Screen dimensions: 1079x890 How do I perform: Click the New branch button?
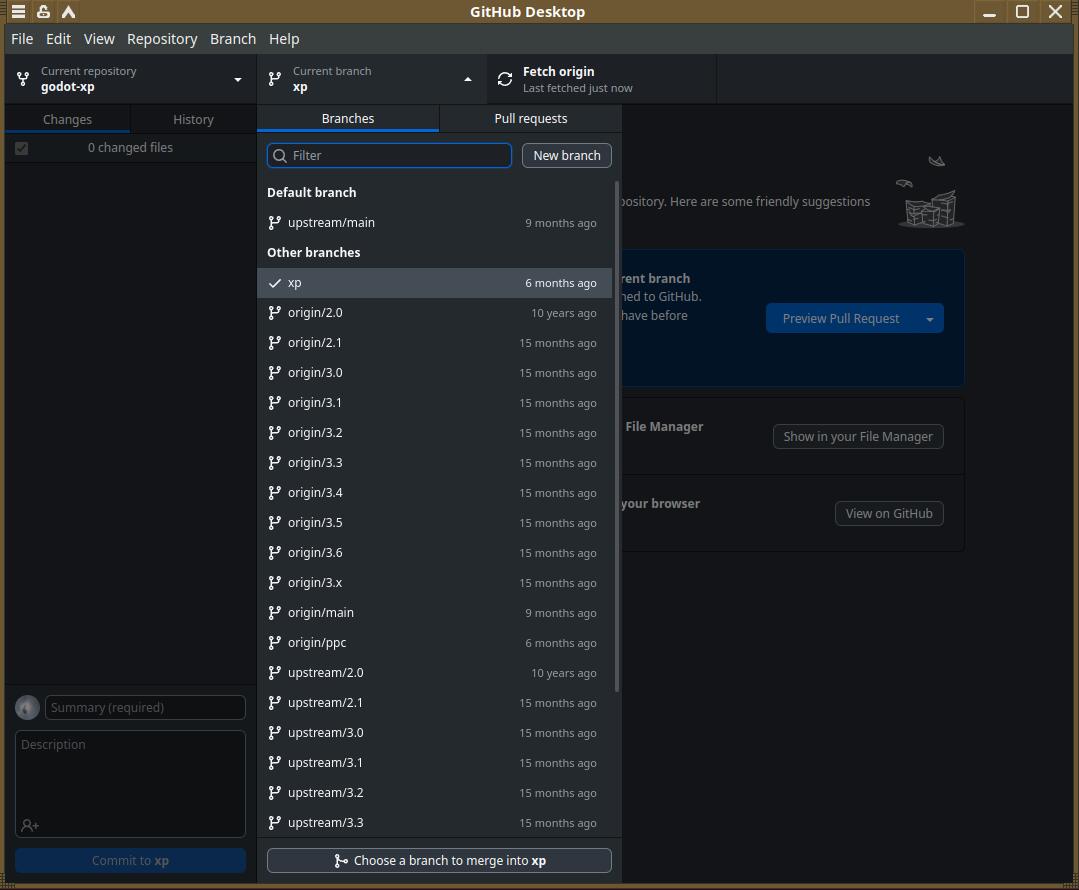tap(567, 156)
